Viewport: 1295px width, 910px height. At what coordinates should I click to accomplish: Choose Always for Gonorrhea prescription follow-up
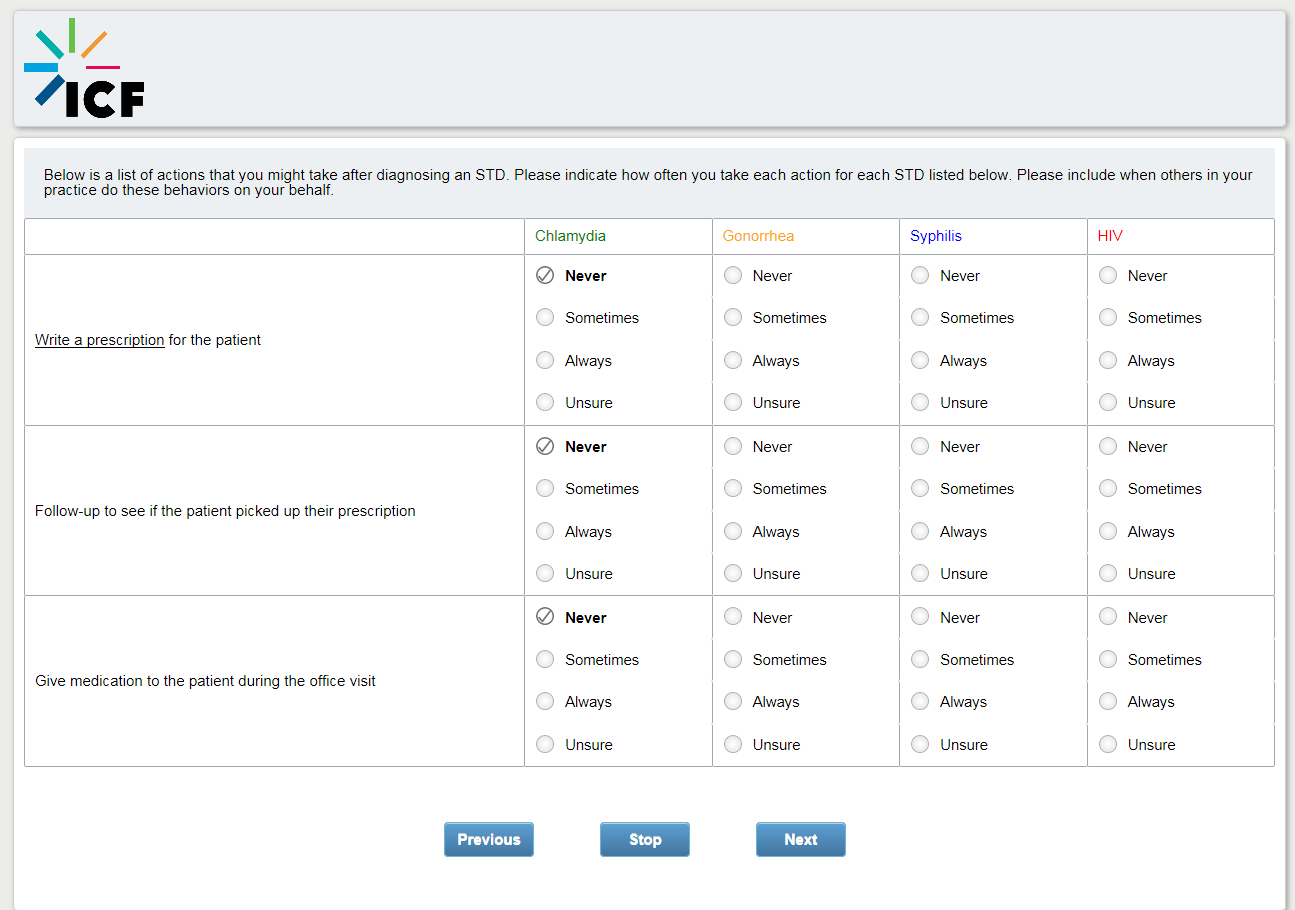(x=733, y=532)
